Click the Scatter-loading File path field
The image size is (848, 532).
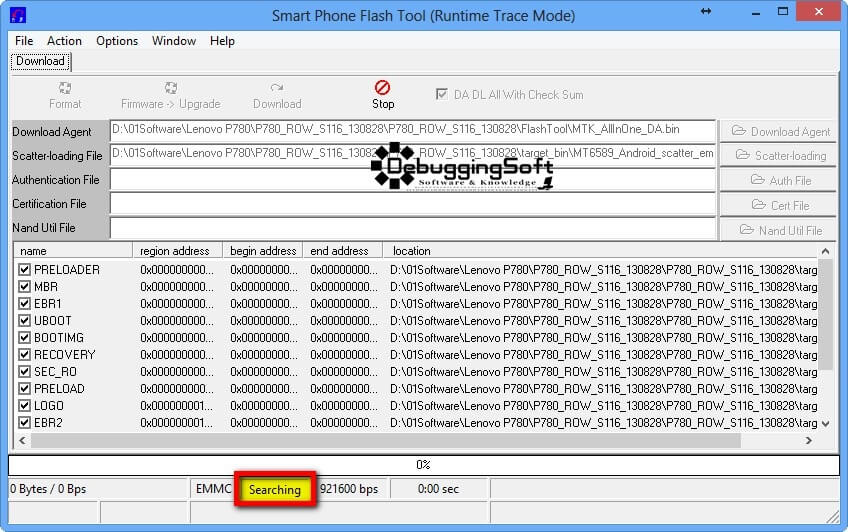(x=413, y=155)
